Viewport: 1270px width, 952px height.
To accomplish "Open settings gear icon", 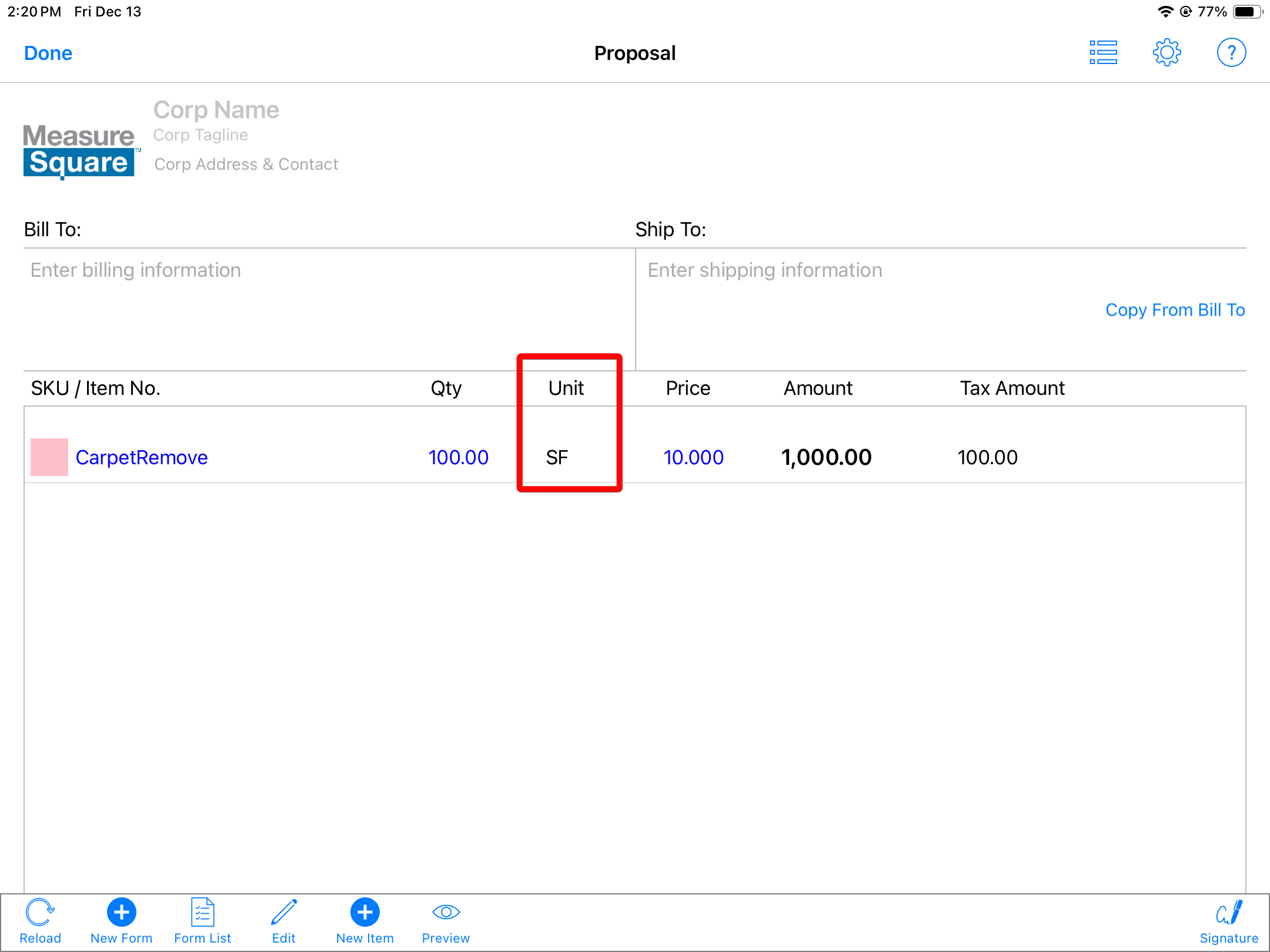I will [x=1167, y=53].
